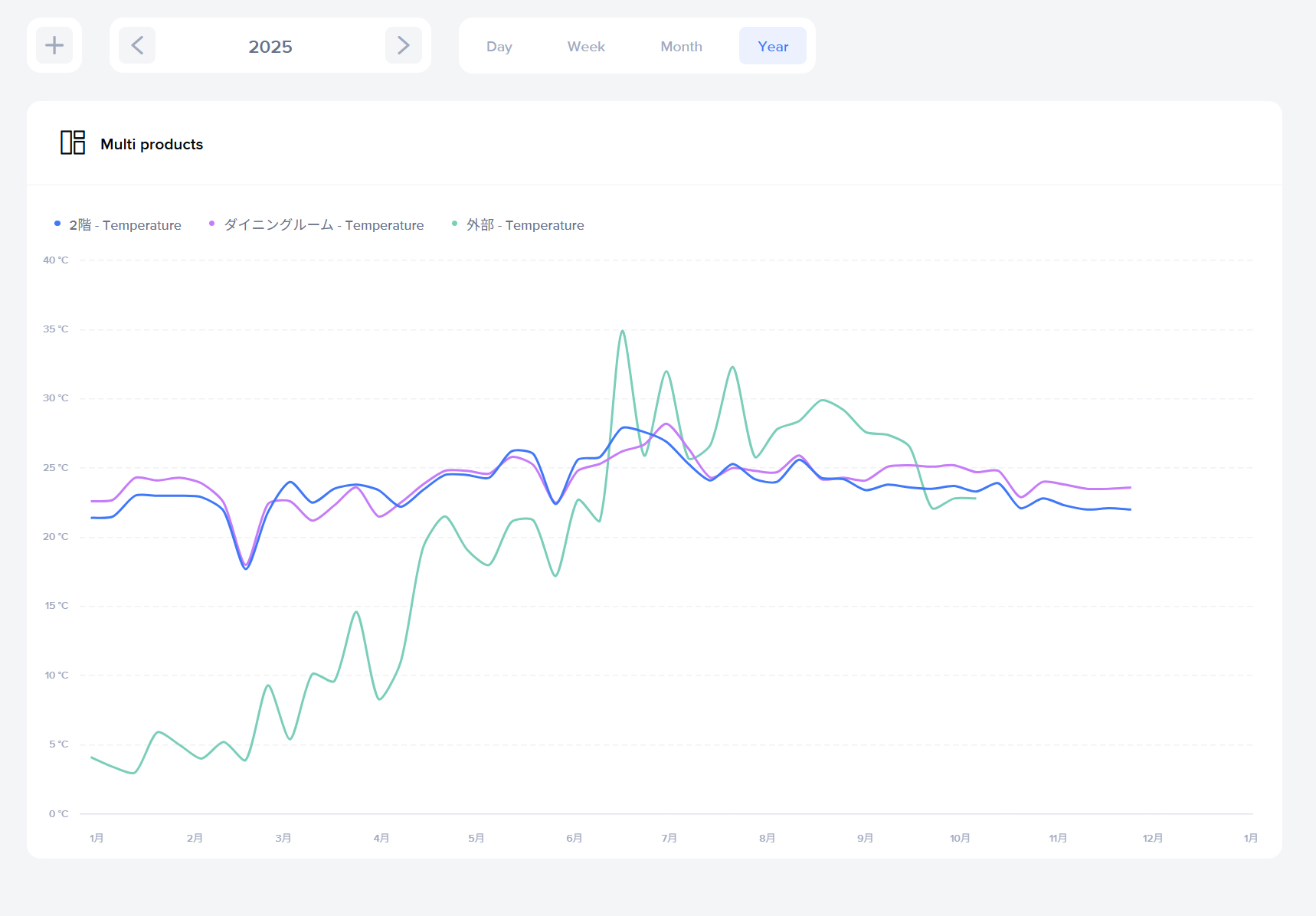The image size is (1316, 916).
Task: Switch to the Week view tab
Action: (586, 47)
